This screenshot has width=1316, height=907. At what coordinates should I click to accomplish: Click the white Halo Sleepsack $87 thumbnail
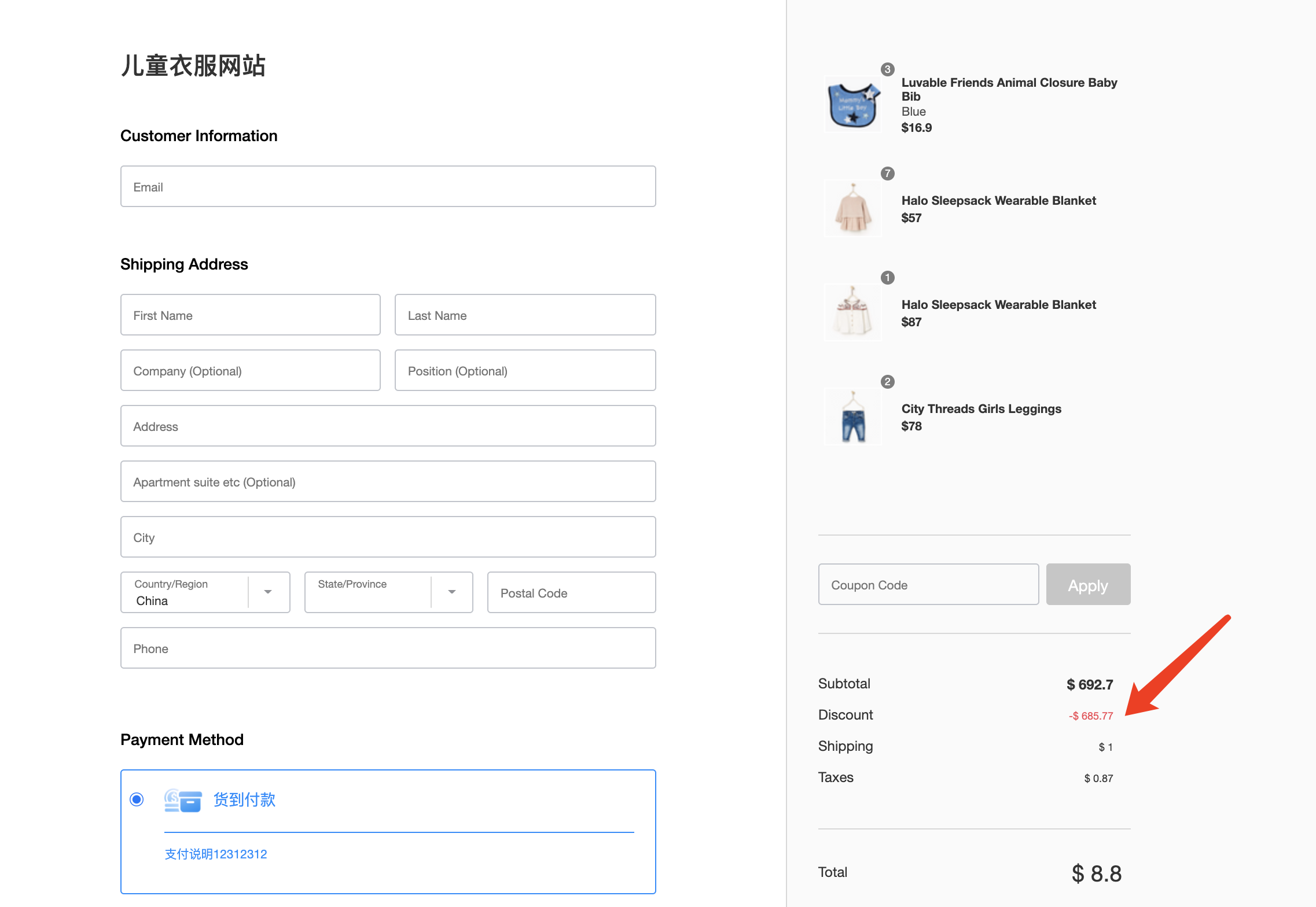852,312
